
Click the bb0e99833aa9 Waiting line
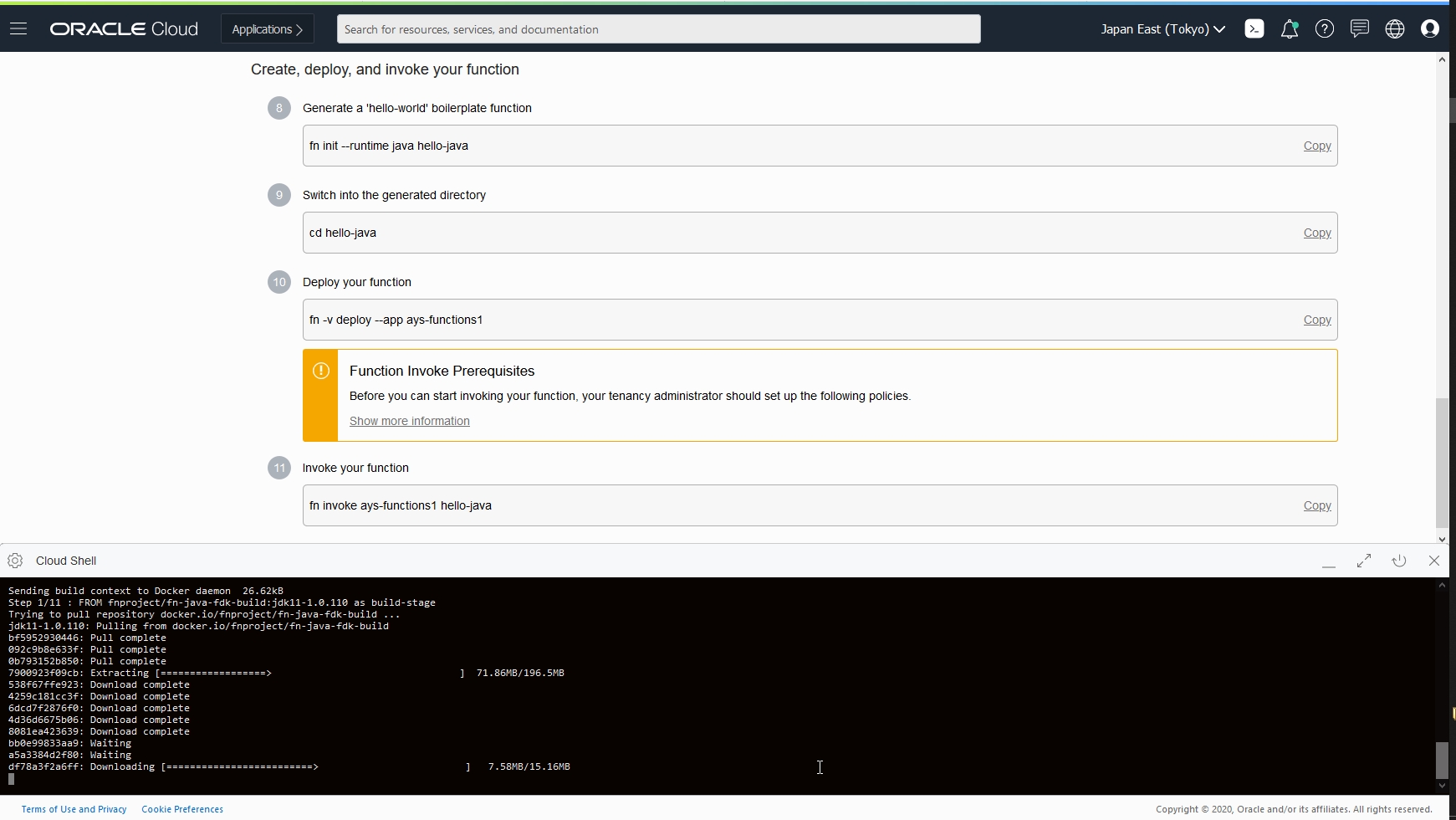tap(69, 743)
